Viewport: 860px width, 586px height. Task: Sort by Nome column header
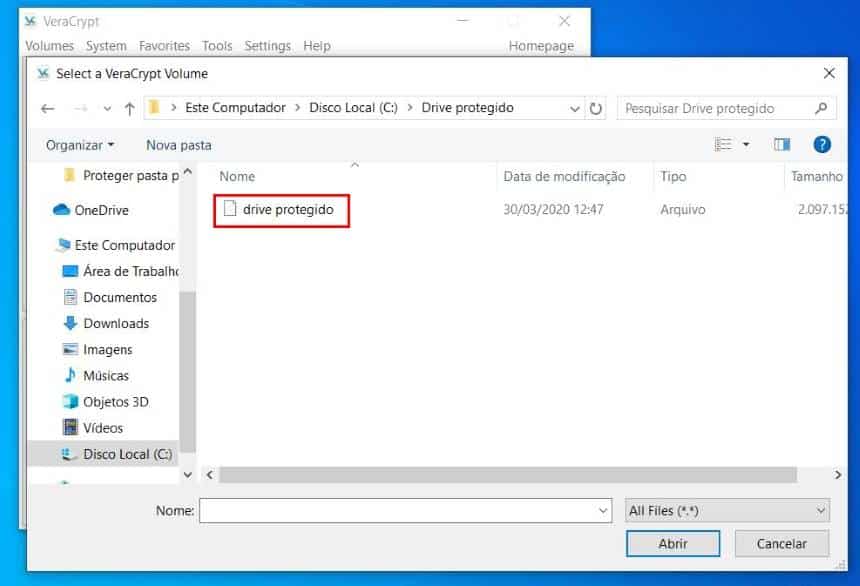pyautogui.click(x=237, y=176)
